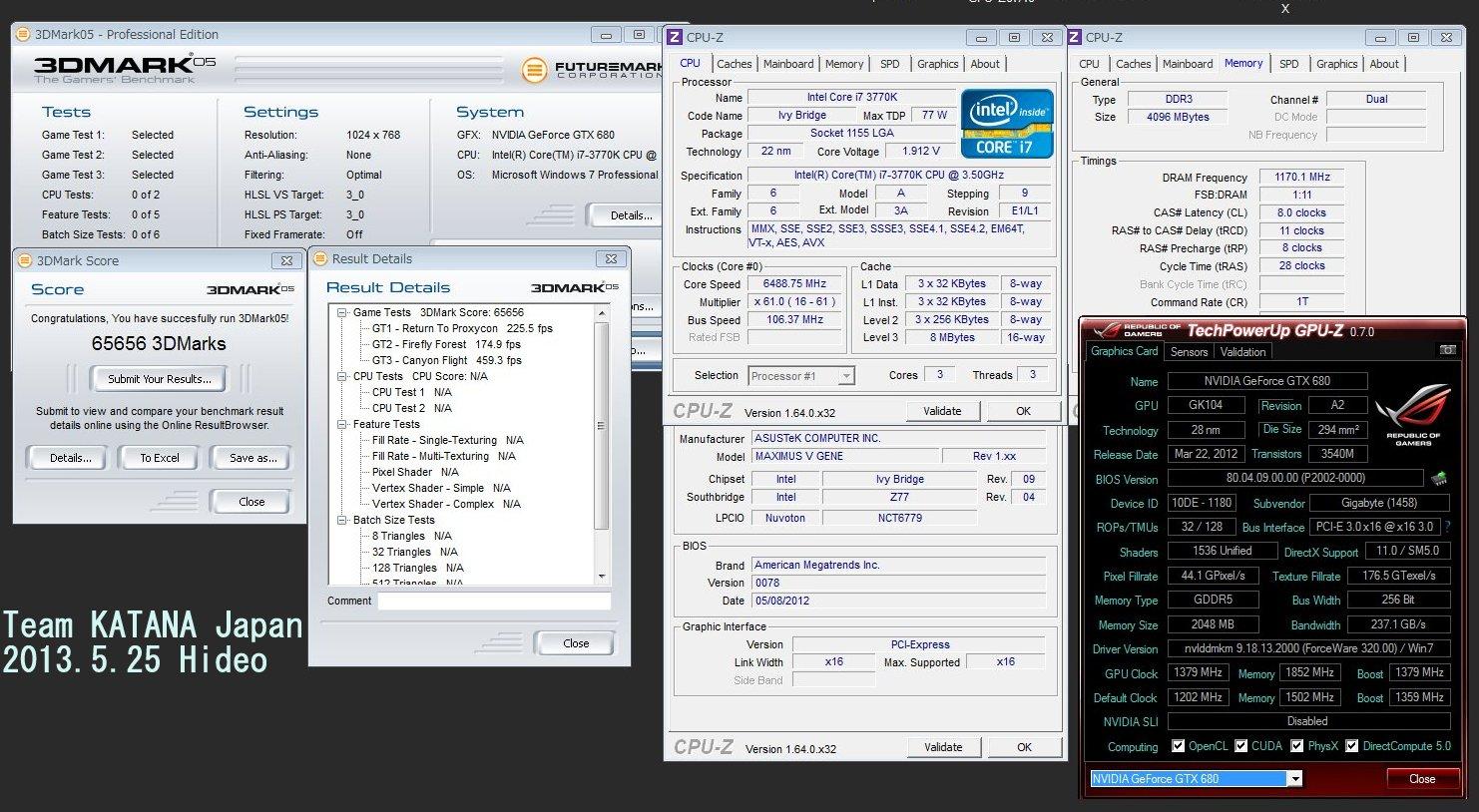The width and height of the screenshot is (1479, 812).
Task: Open the Processor #1 selection dropdown
Action: (846, 376)
